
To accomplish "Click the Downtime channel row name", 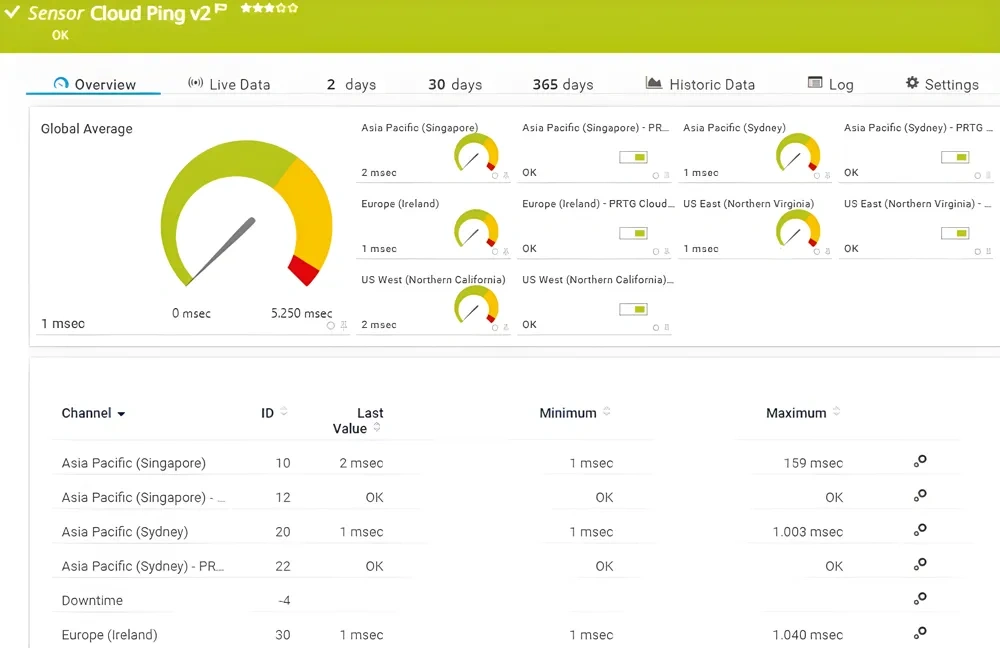I will tap(92, 600).
